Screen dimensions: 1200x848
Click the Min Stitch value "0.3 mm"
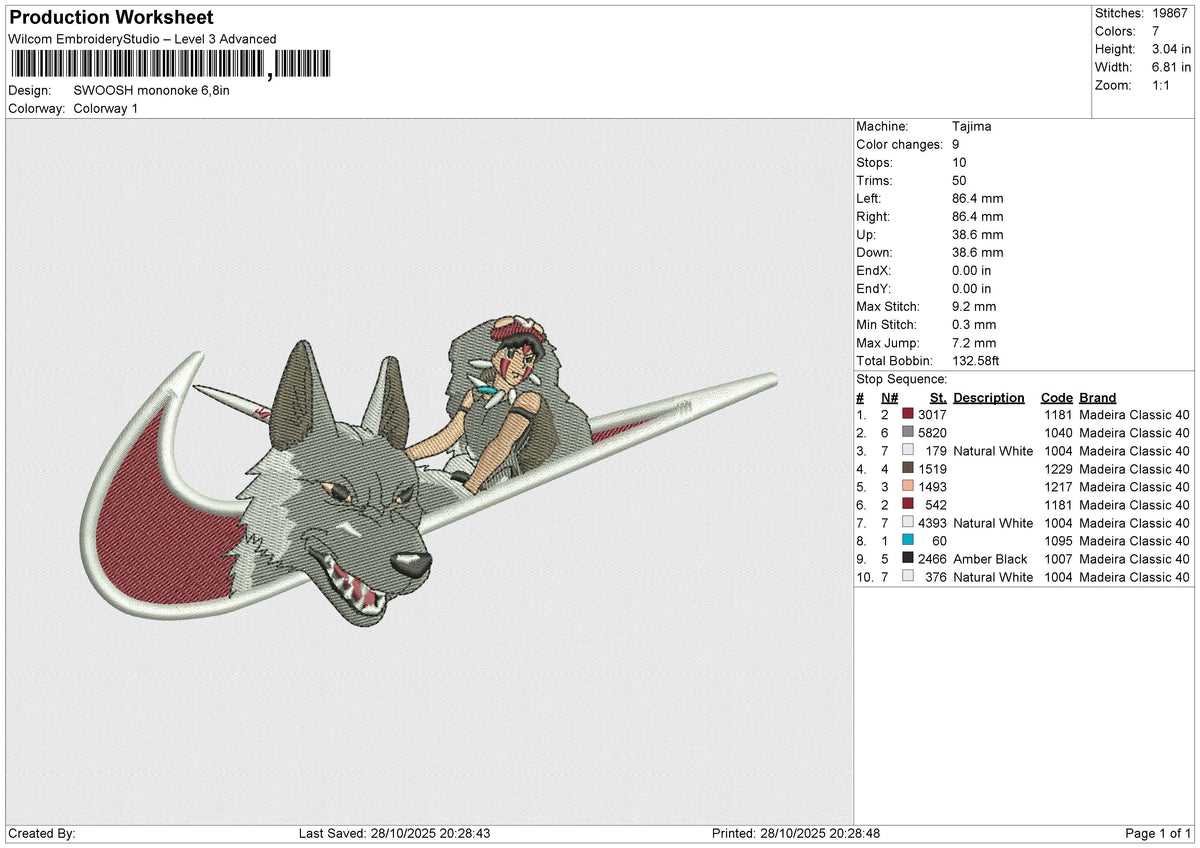(975, 325)
